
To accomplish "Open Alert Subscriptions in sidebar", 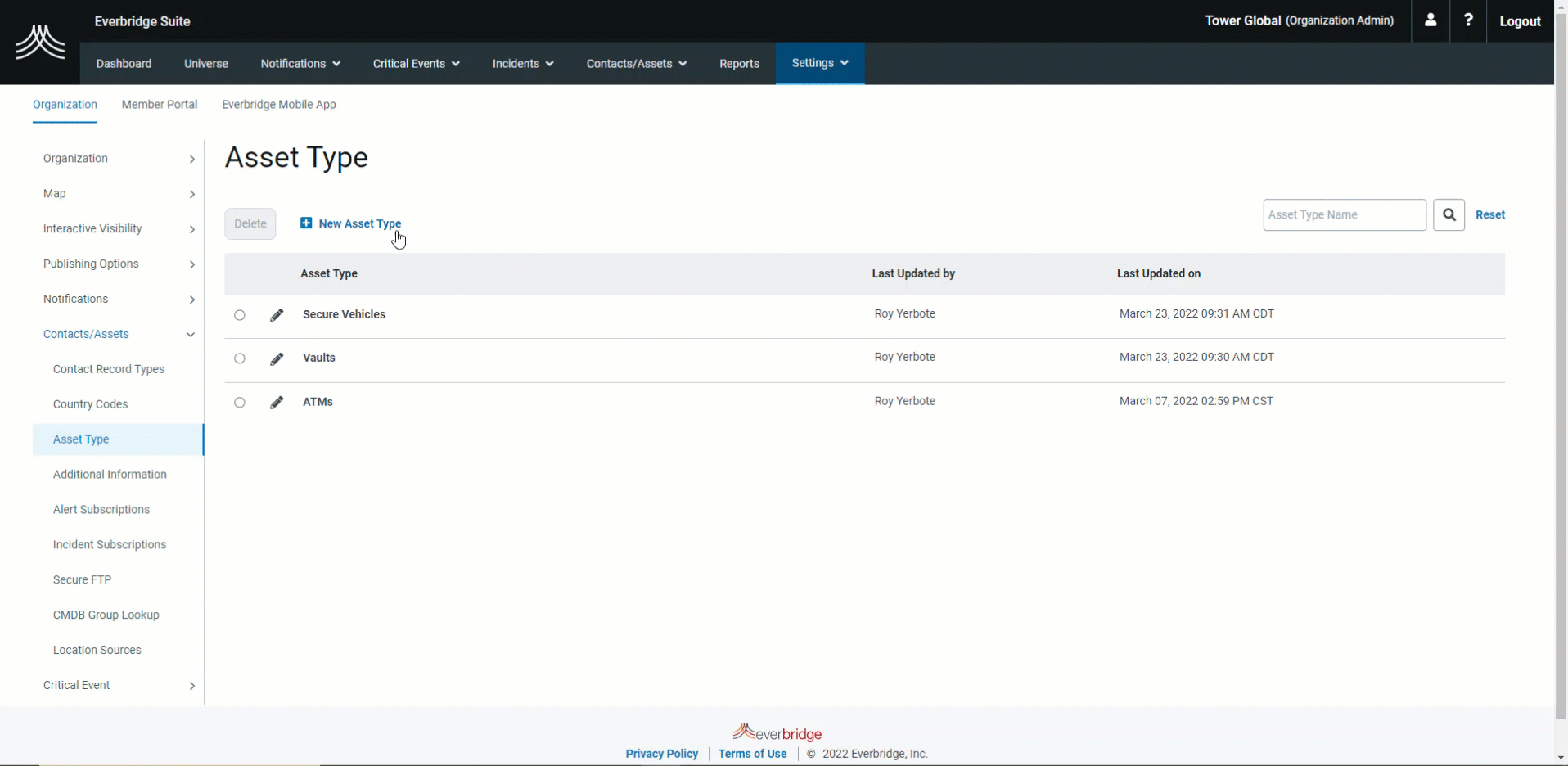I will 101,510.
